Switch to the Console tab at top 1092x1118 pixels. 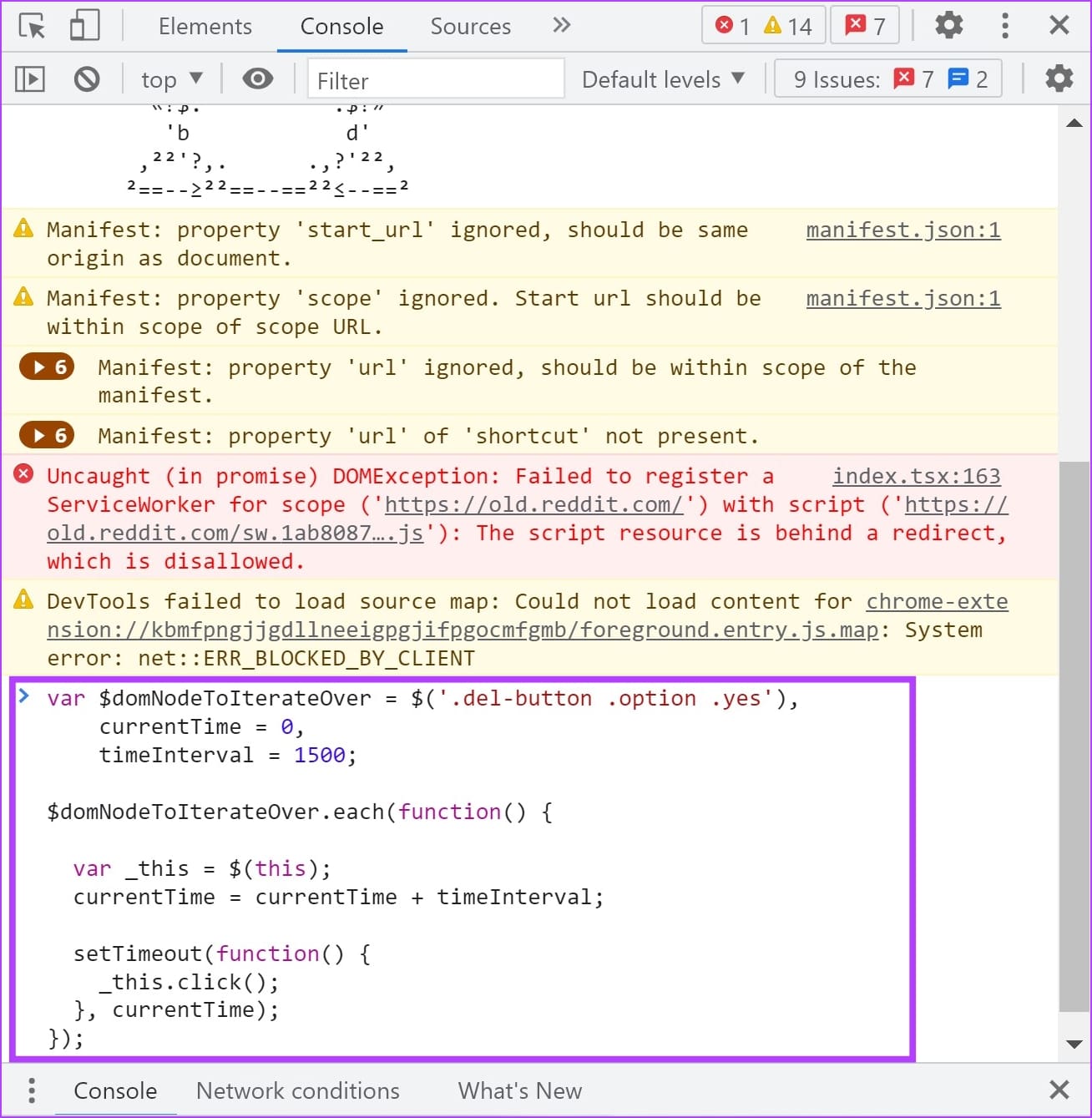[341, 27]
